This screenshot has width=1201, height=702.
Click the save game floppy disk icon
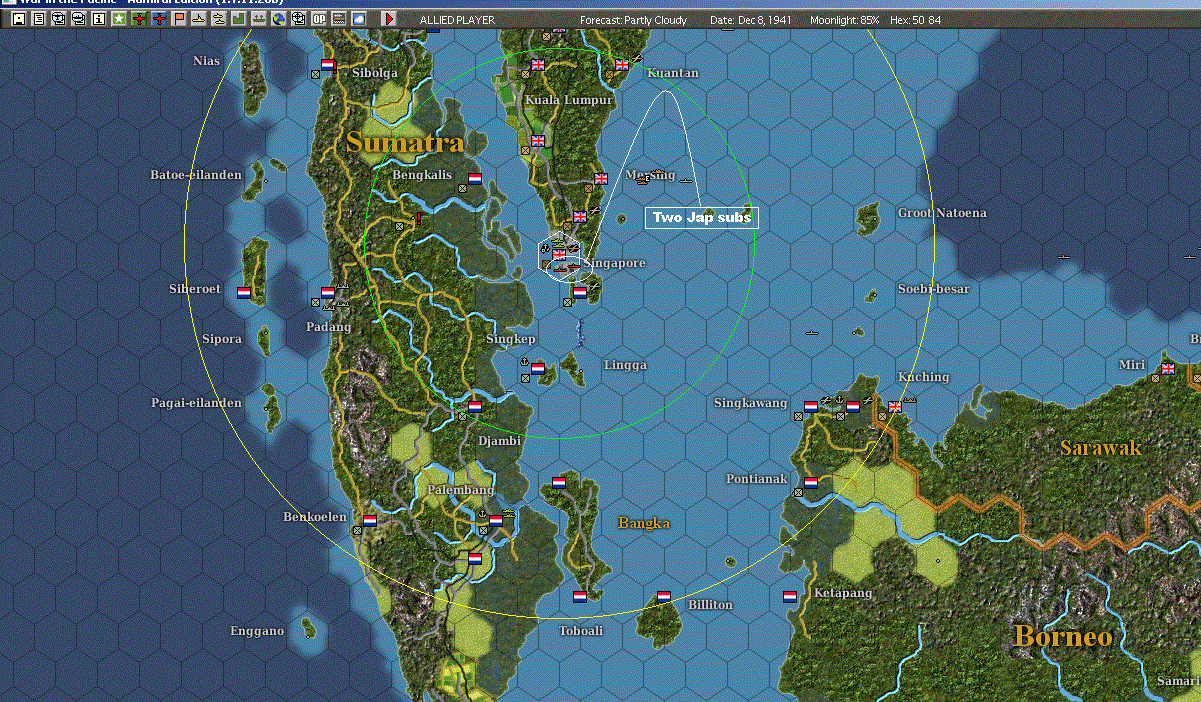click(18, 19)
